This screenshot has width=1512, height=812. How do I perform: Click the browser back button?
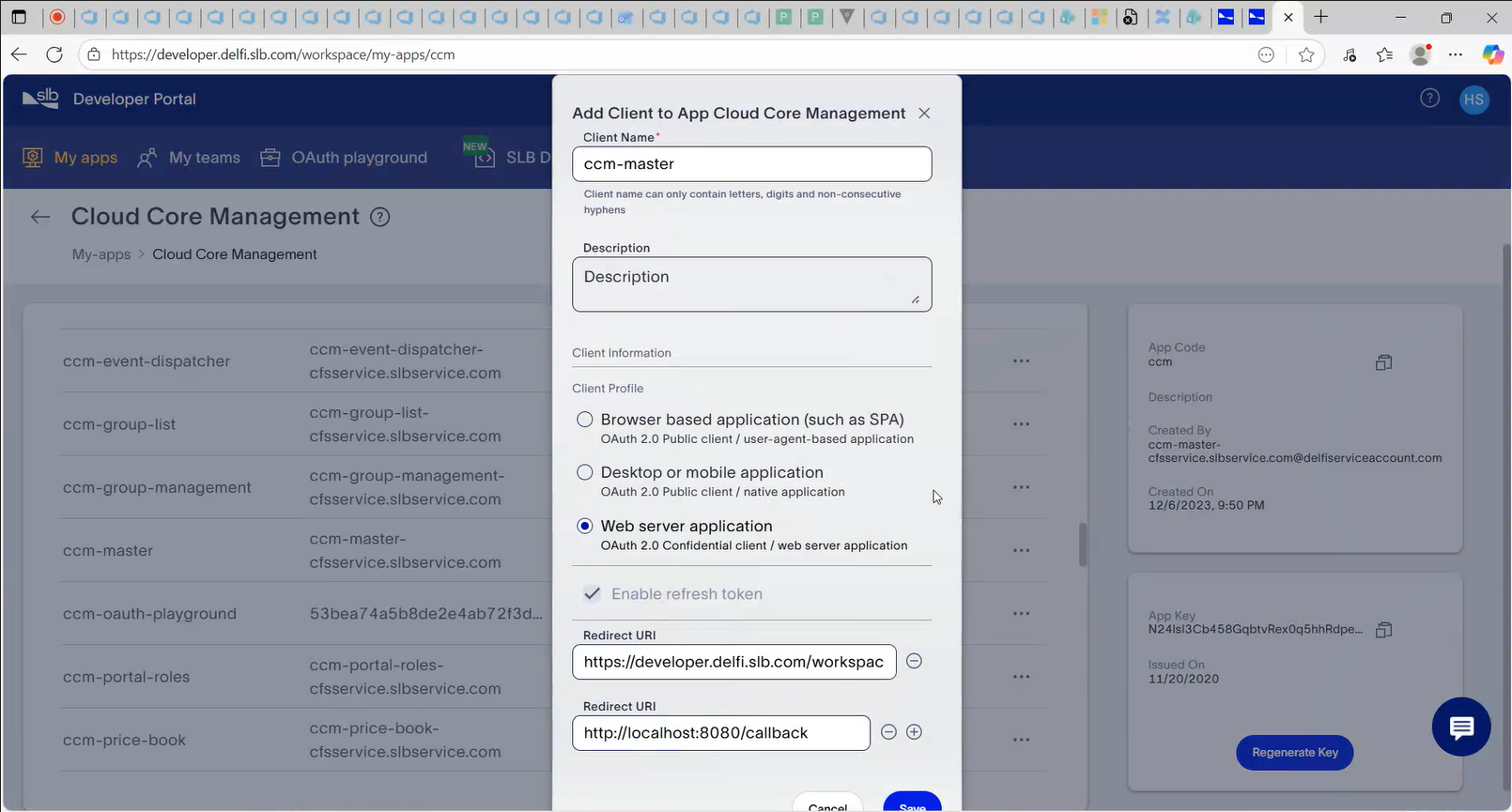19,54
